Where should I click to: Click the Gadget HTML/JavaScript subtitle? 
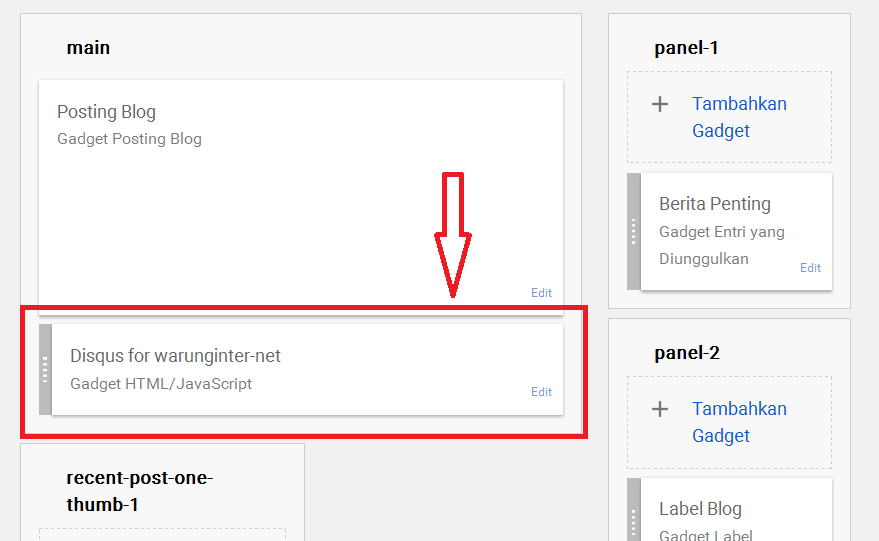click(161, 383)
